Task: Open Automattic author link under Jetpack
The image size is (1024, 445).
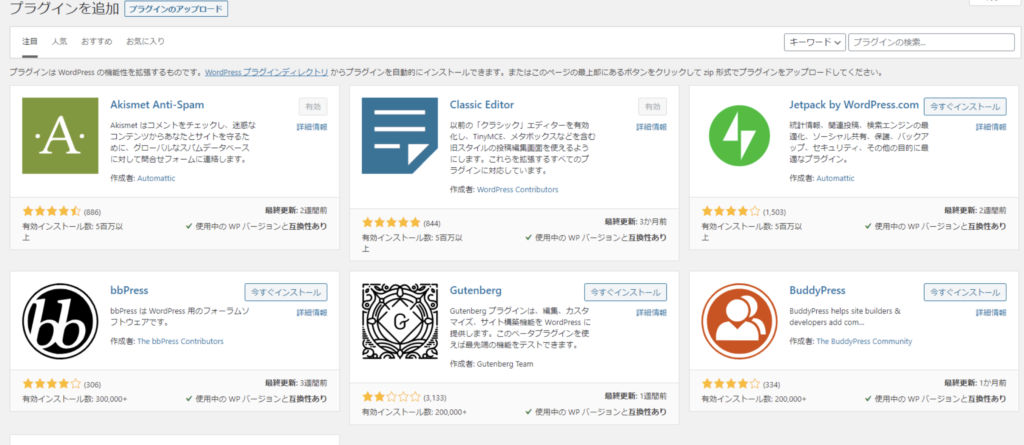Action: tap(835, 178)
